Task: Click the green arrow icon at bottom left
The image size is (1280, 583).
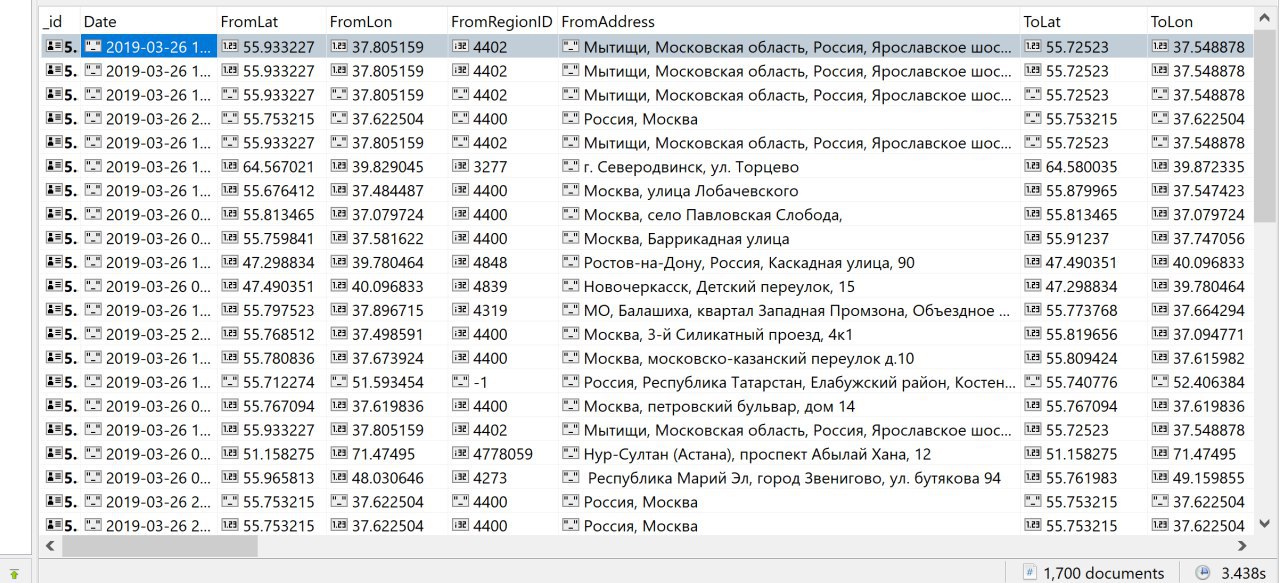Action: click(14, 574)
